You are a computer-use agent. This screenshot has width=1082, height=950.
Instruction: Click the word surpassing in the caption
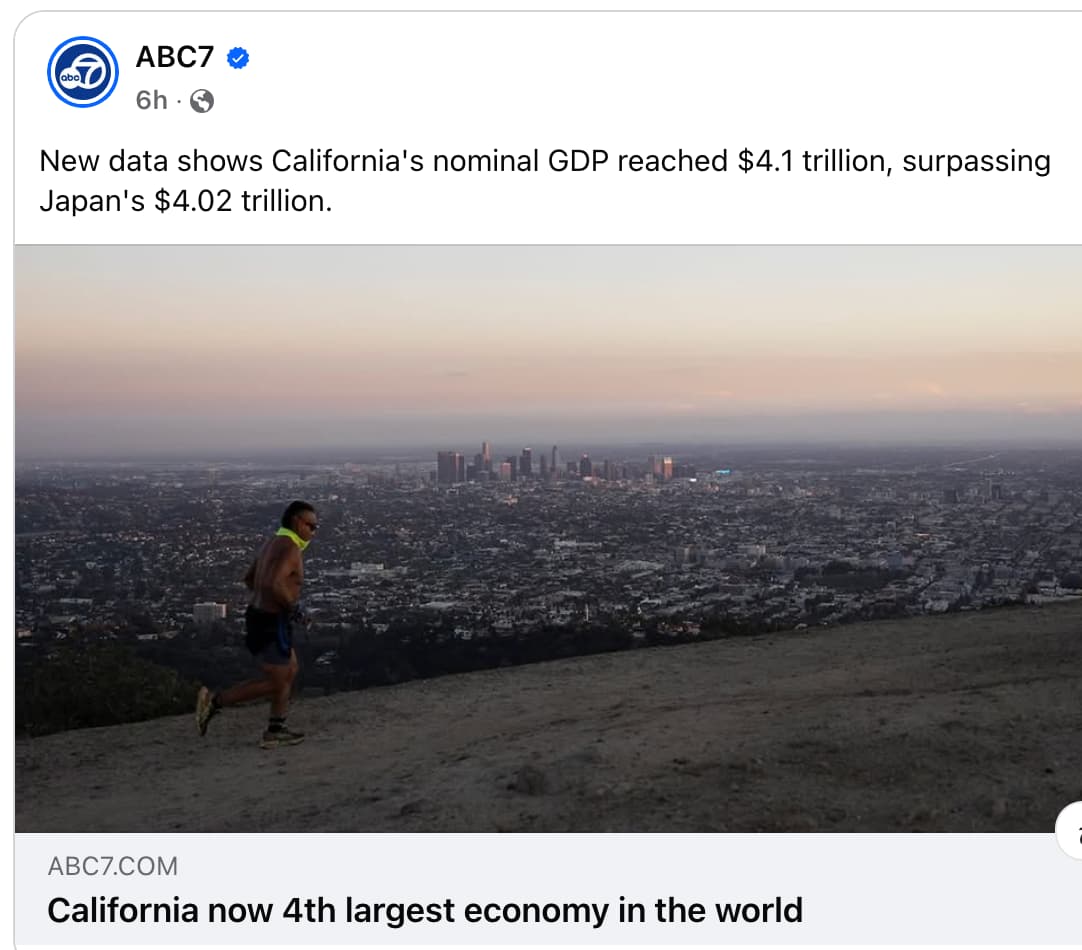pos(976,162)
